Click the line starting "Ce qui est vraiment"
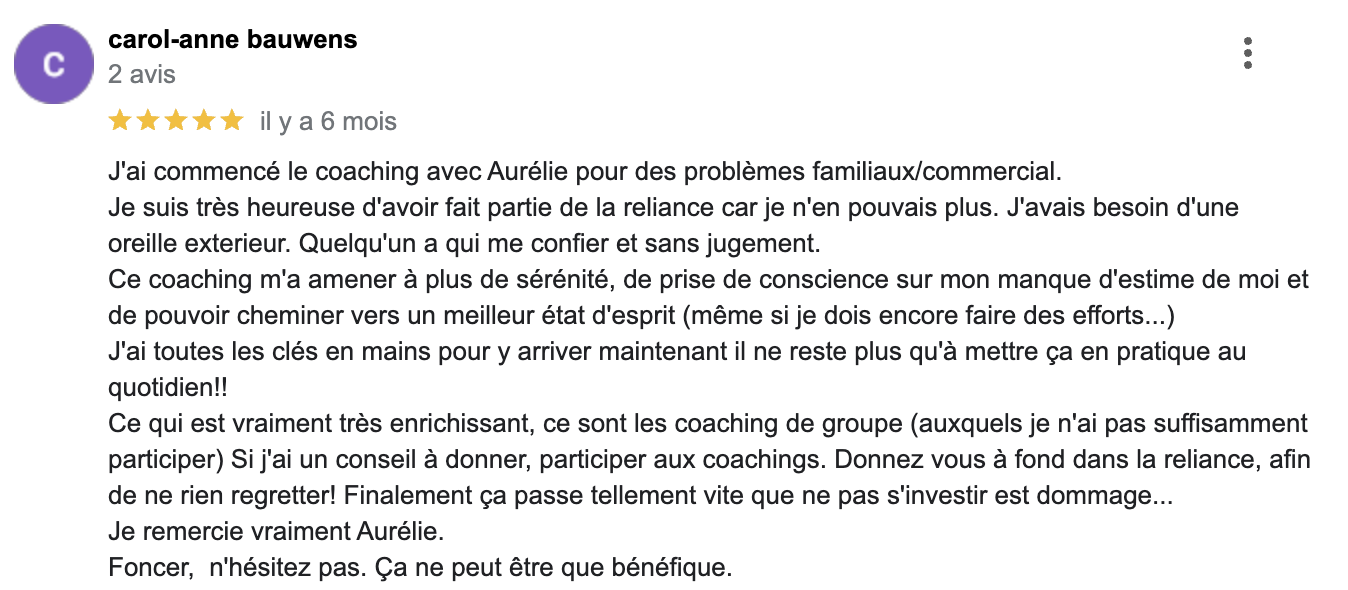1348x590 pixels. coord(708,424)
